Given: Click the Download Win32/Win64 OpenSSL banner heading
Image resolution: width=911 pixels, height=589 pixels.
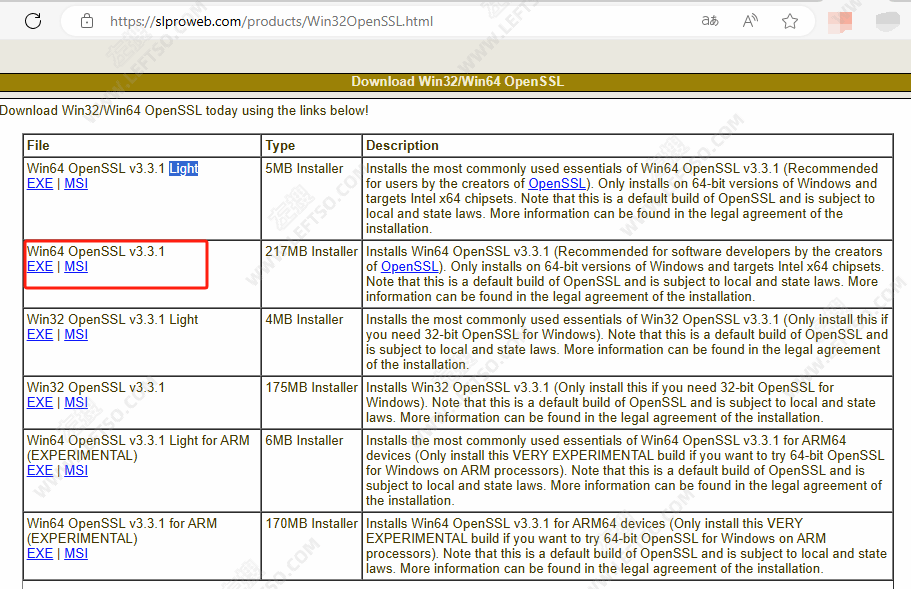Looking at the screenshot, I should [x=457, y=81].
